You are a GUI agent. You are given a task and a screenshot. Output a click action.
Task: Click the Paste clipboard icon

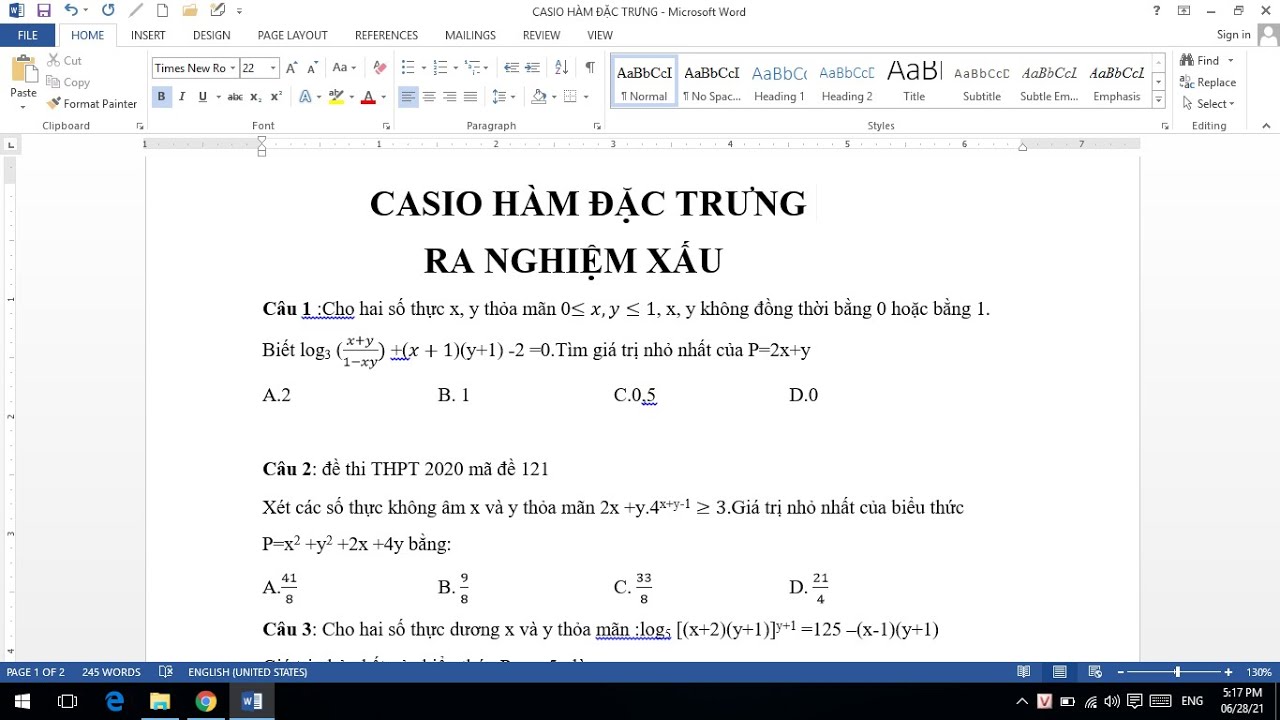[x=23, y=72]
